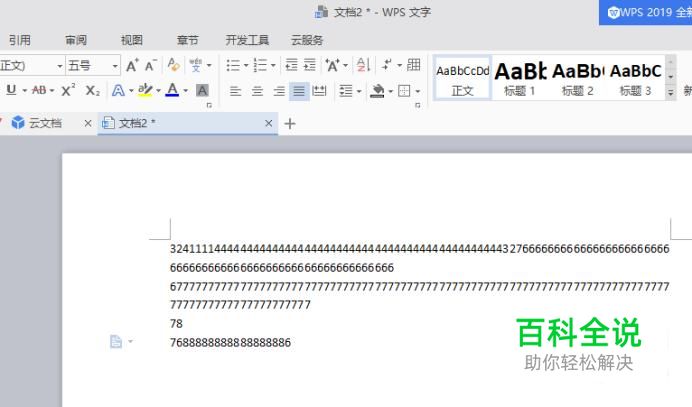Toggle character shading

[x=202, y=90]
